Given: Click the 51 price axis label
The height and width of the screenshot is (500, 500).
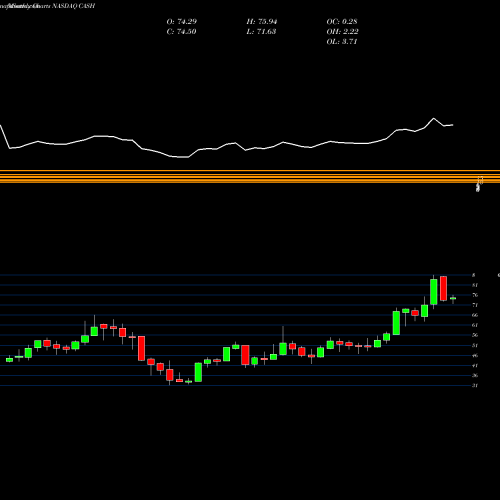Looking at the screenshot, I should coord(475,345).
